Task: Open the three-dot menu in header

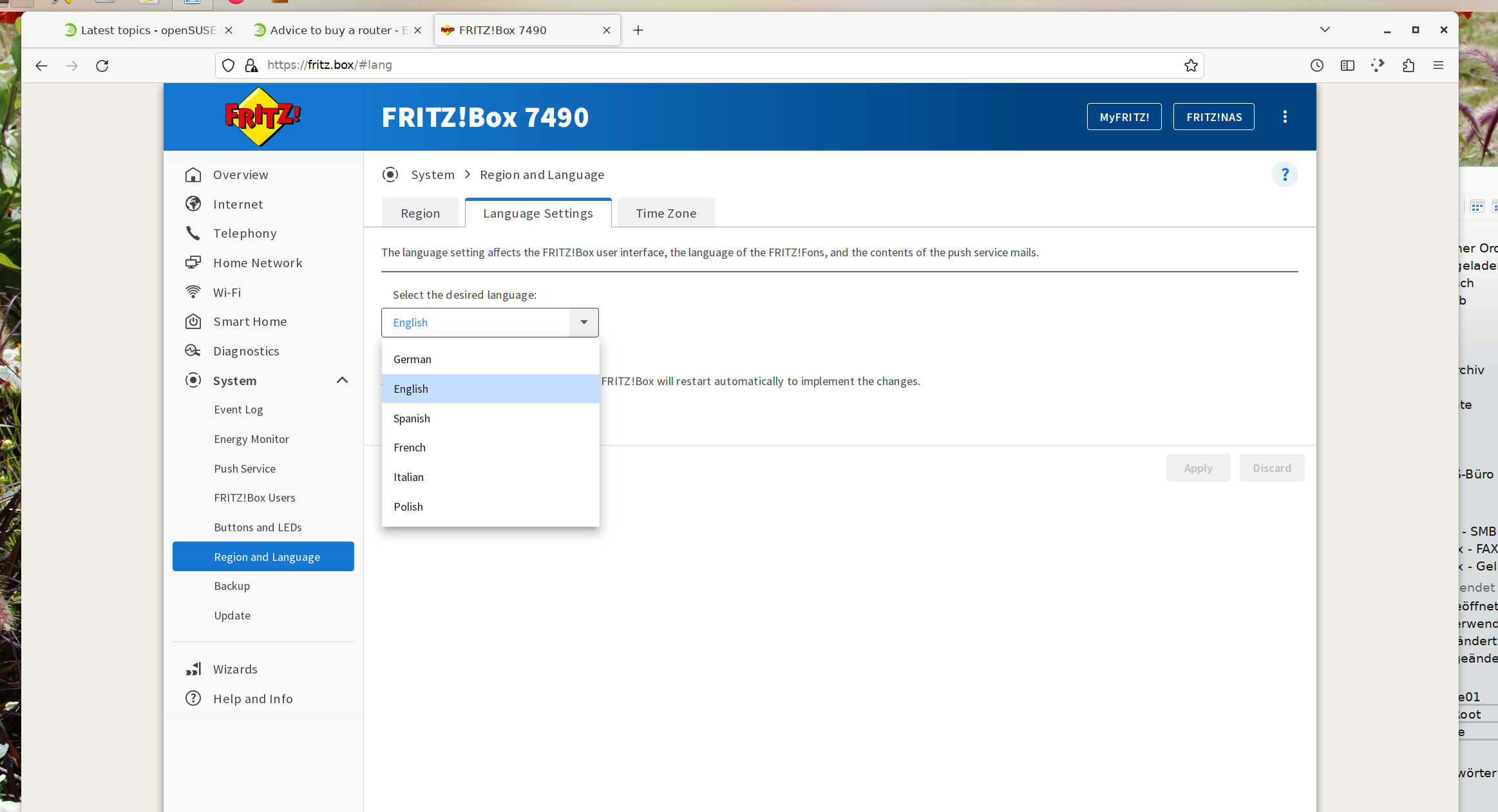Action: 1285,117
